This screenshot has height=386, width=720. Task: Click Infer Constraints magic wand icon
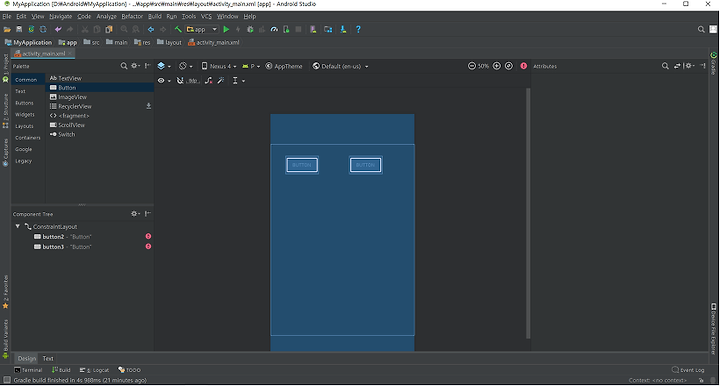[221, 81]
